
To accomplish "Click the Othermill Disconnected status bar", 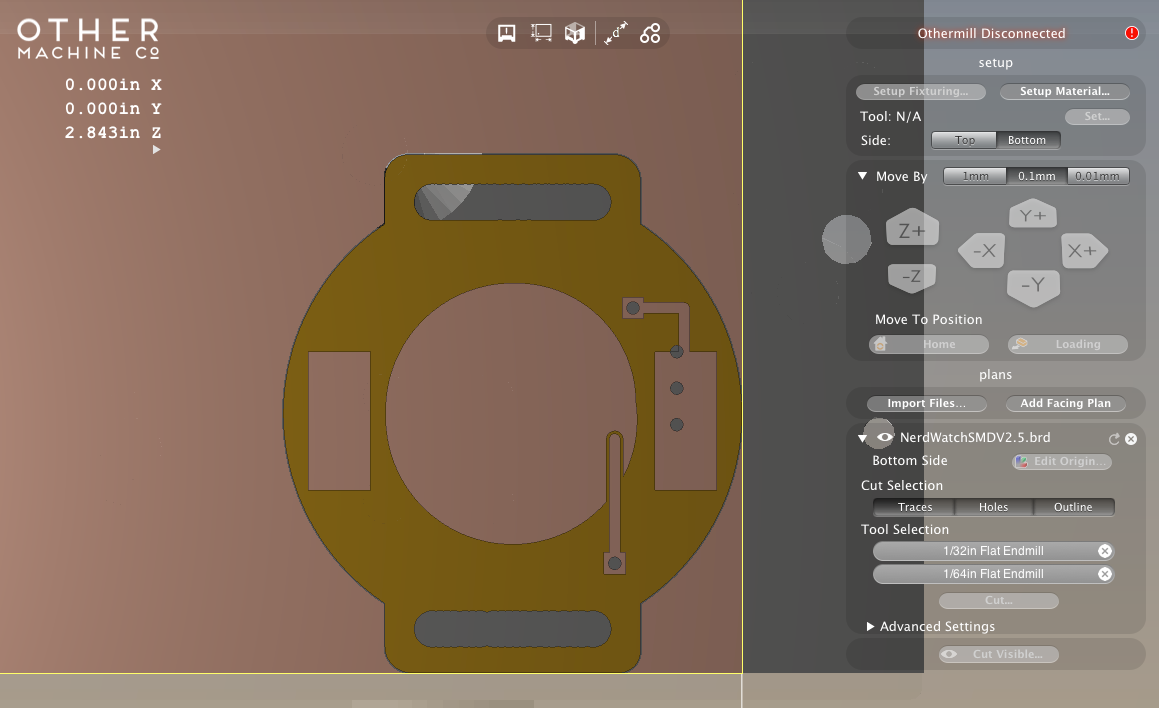I will (x=995, y=33).
